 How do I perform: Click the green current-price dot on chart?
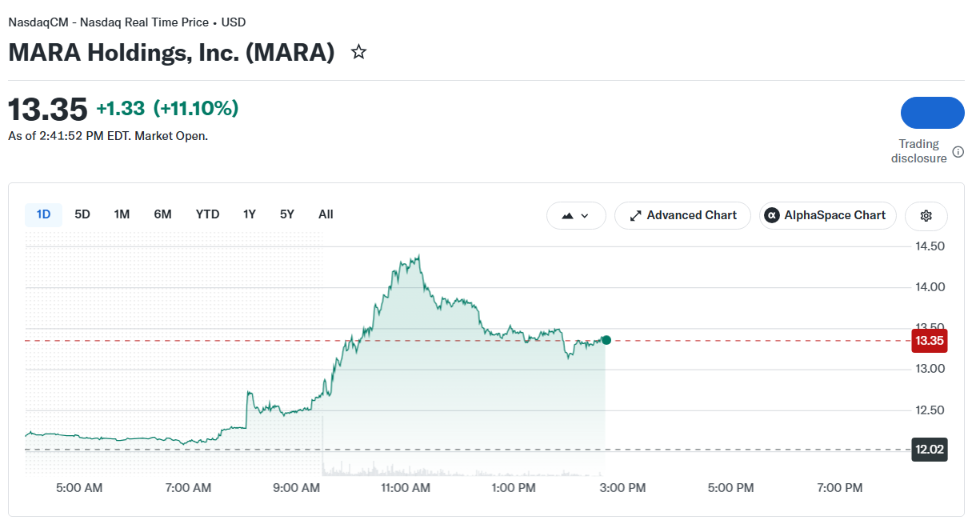coord(606,340)
